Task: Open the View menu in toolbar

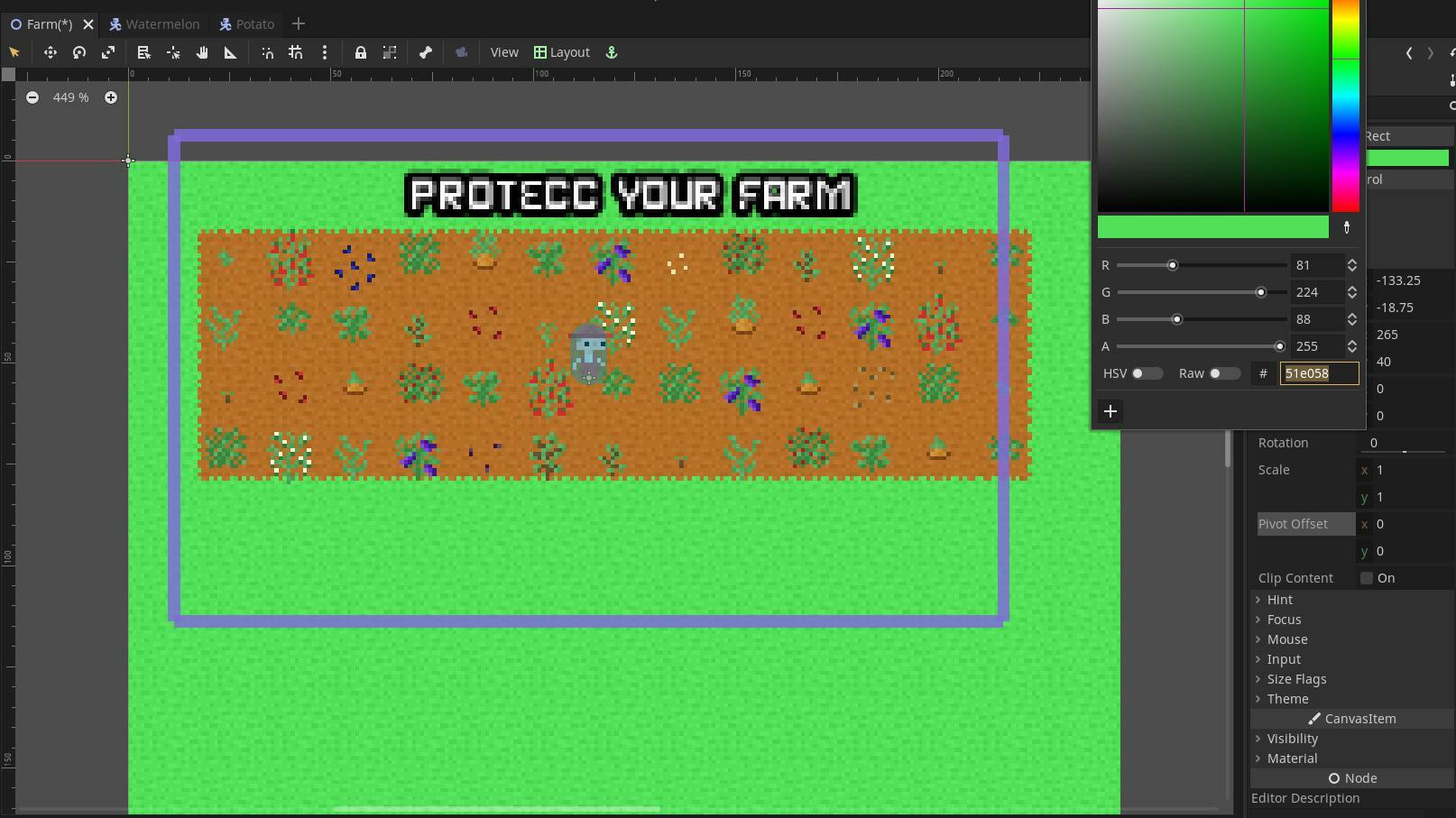Action: click(x=504, y=52)
